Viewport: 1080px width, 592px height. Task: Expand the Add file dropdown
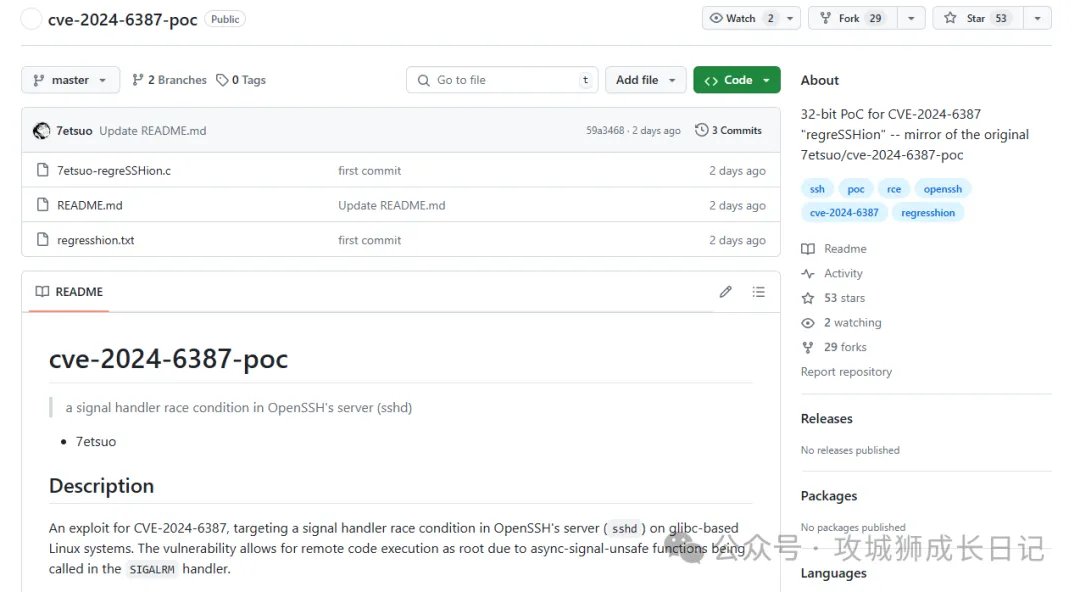(645, 80)
